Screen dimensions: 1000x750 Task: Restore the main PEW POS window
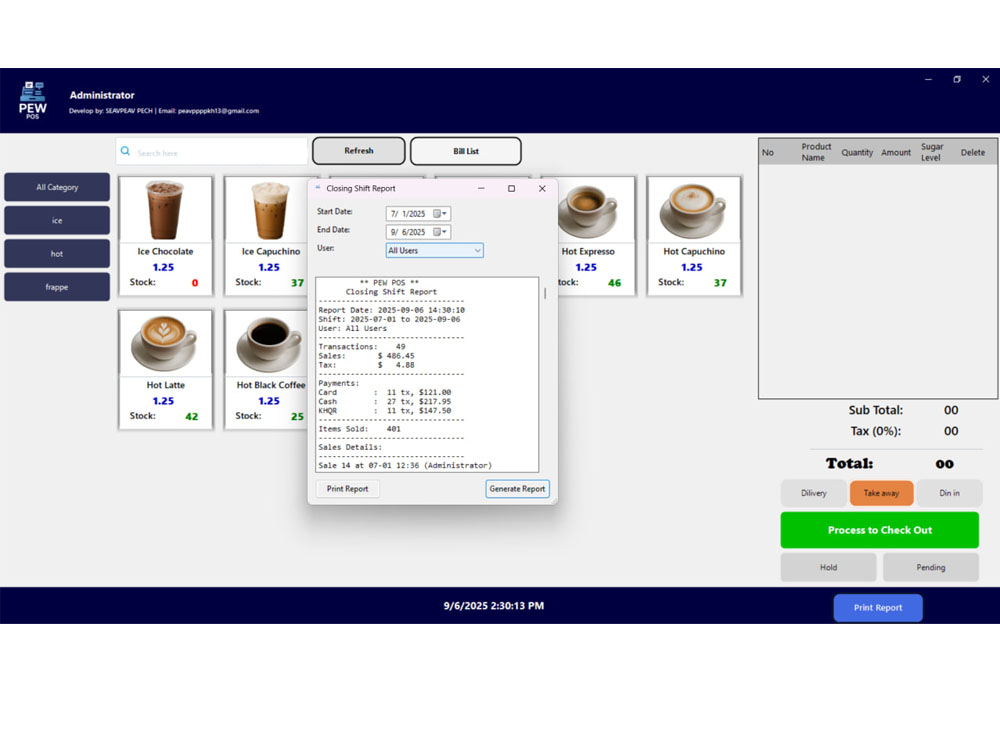[957, 79]
